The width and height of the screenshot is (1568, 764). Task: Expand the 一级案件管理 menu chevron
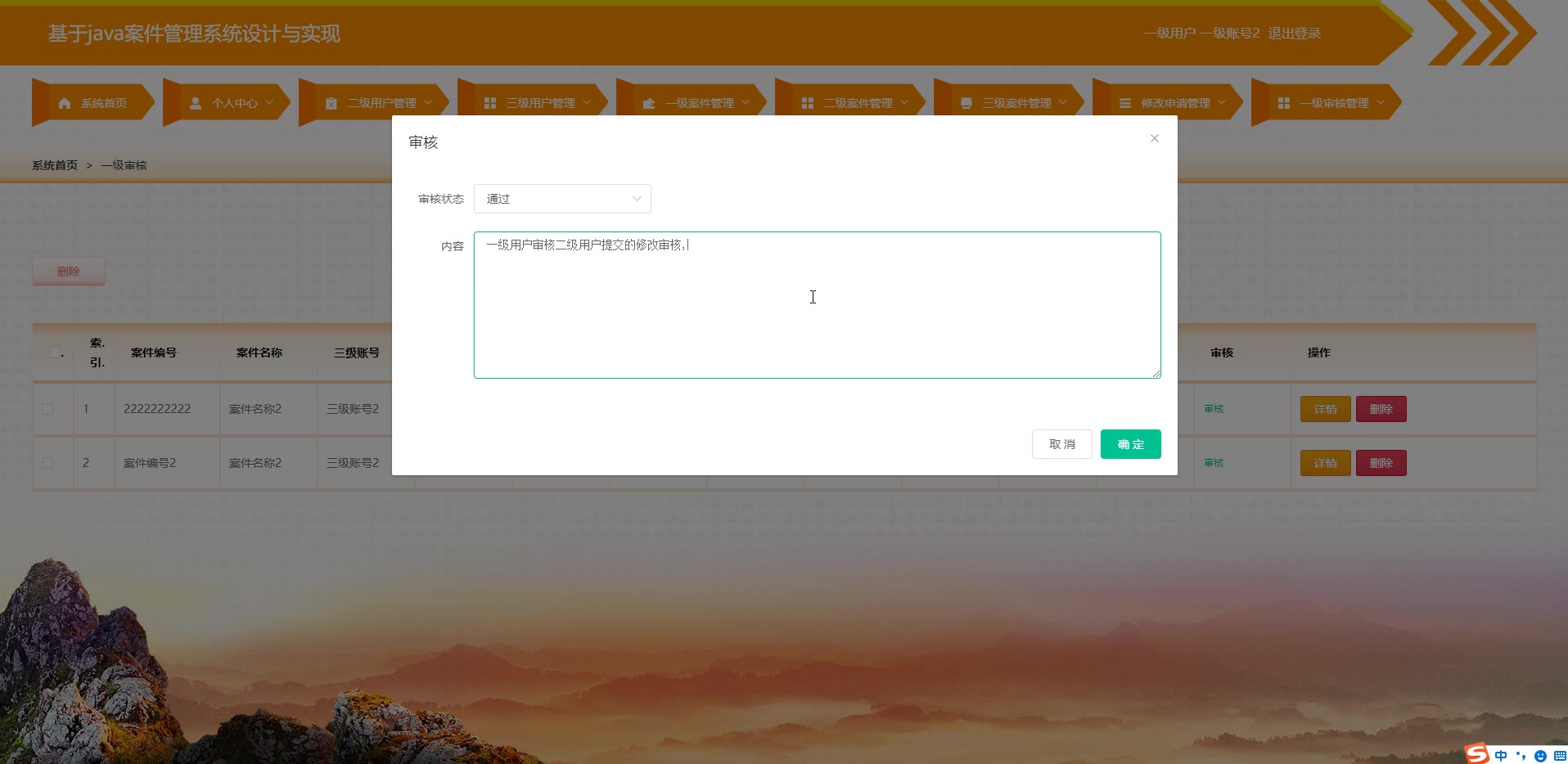[x=746, y=102]
